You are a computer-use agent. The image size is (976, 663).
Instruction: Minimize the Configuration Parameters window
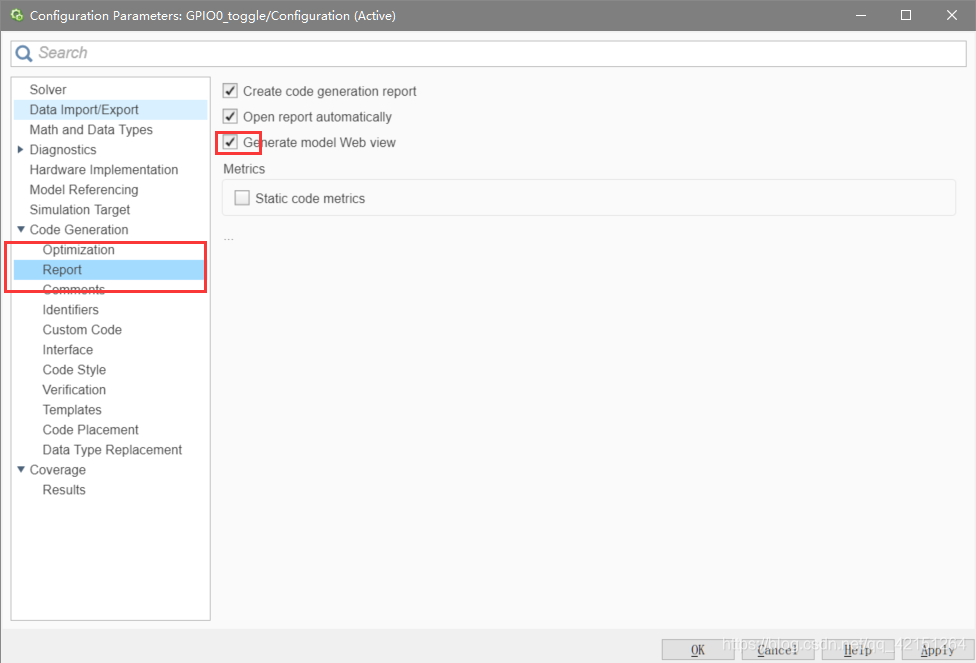[861, 15]
